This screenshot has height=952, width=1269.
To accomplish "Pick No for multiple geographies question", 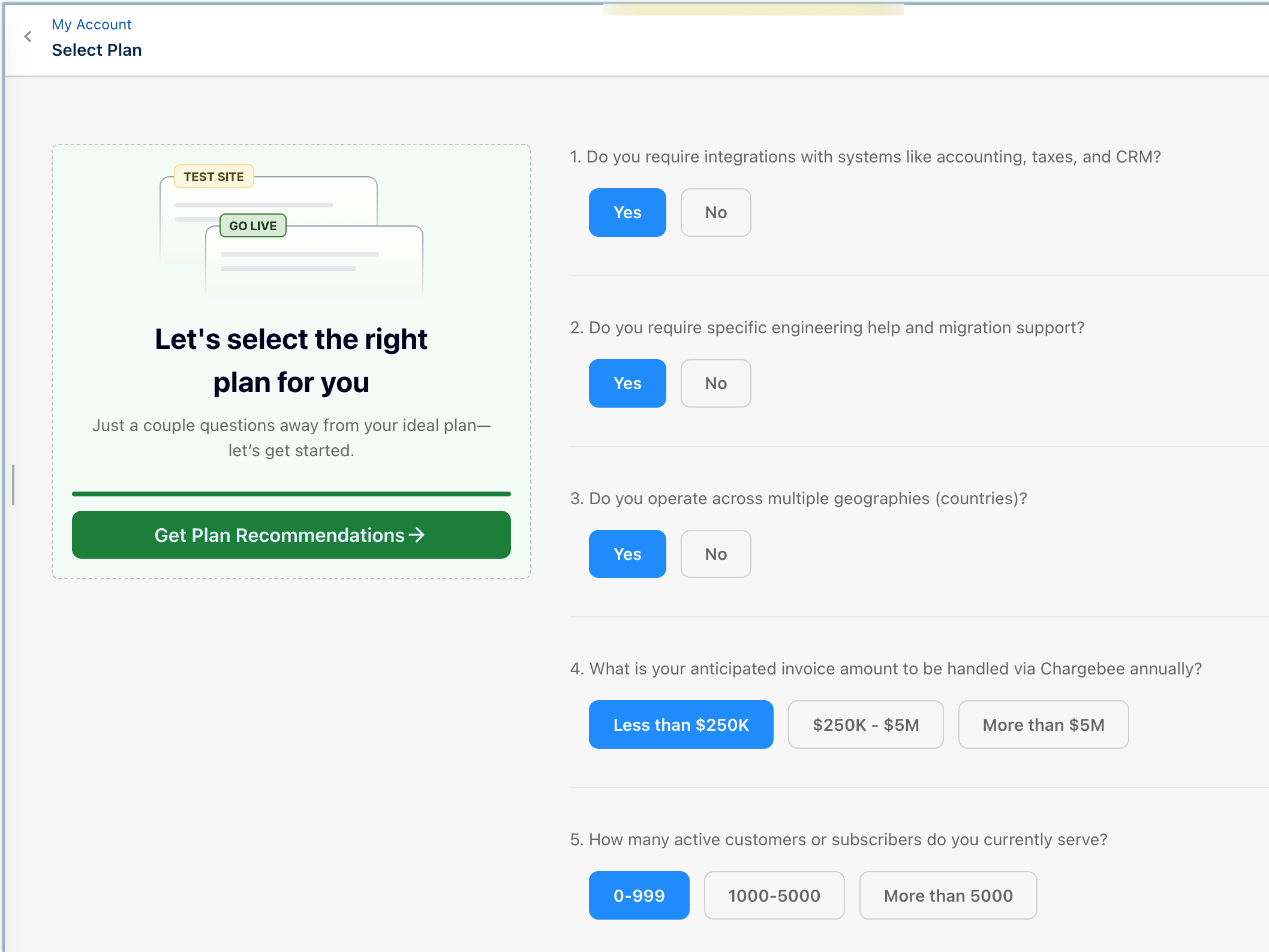I will point(715,554).
